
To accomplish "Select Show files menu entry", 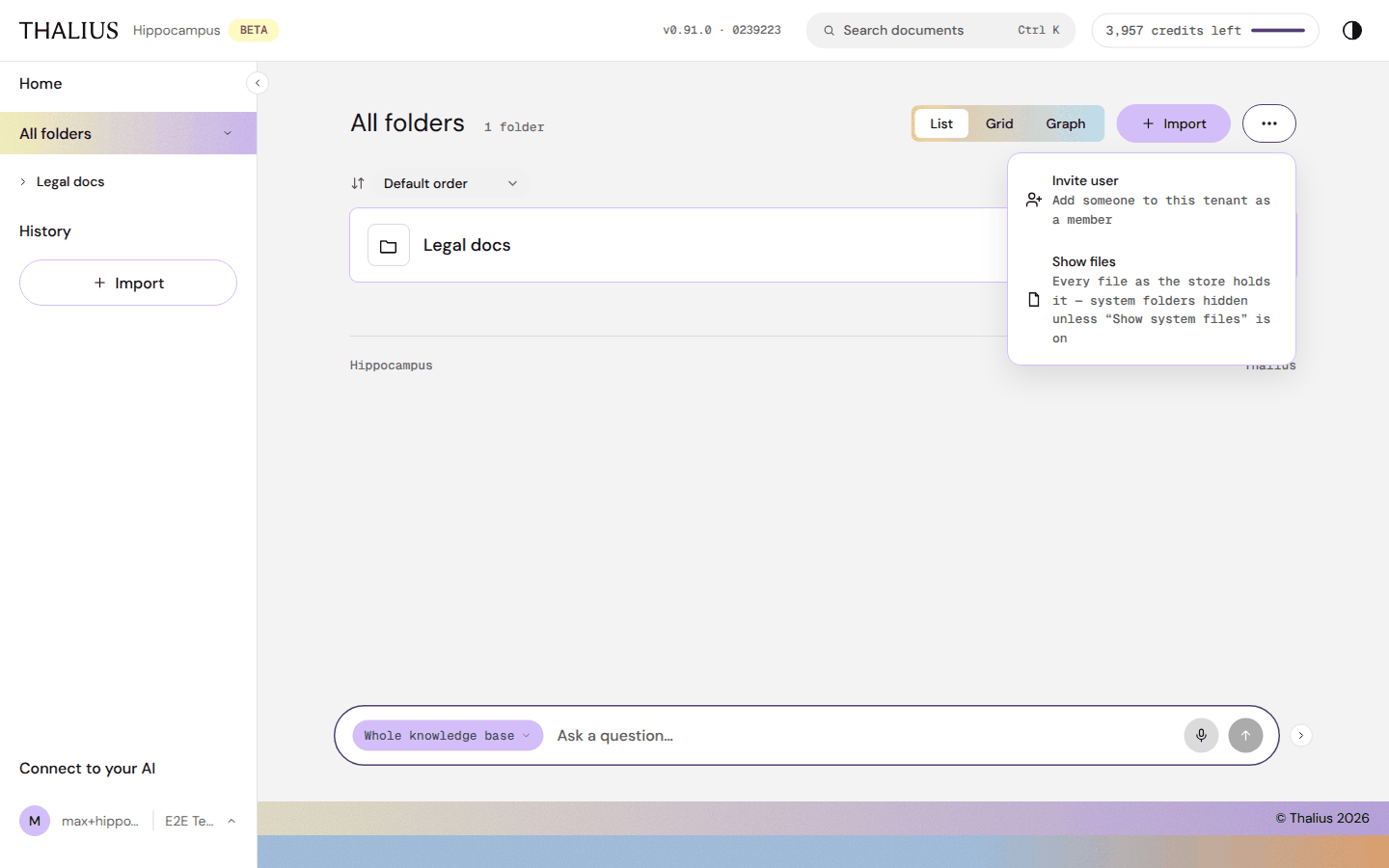I will coord(1152,300).
